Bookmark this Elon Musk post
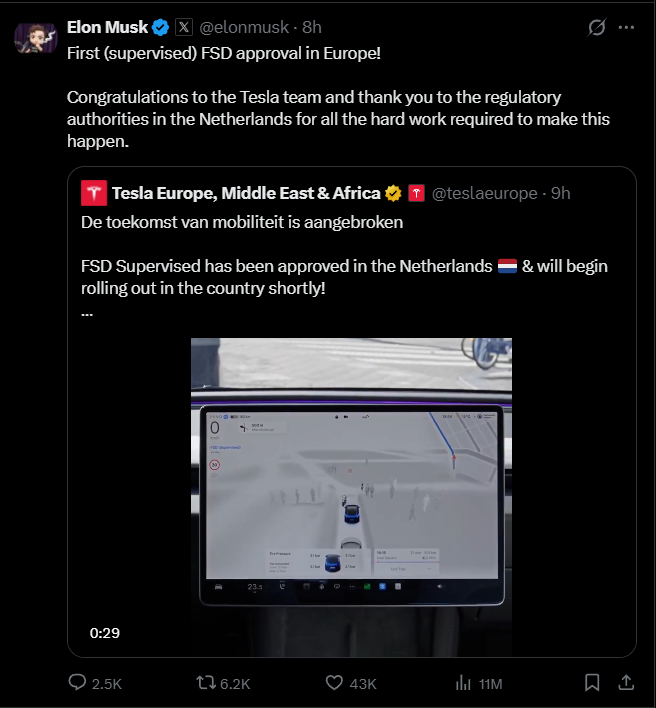 pos(592,683)
